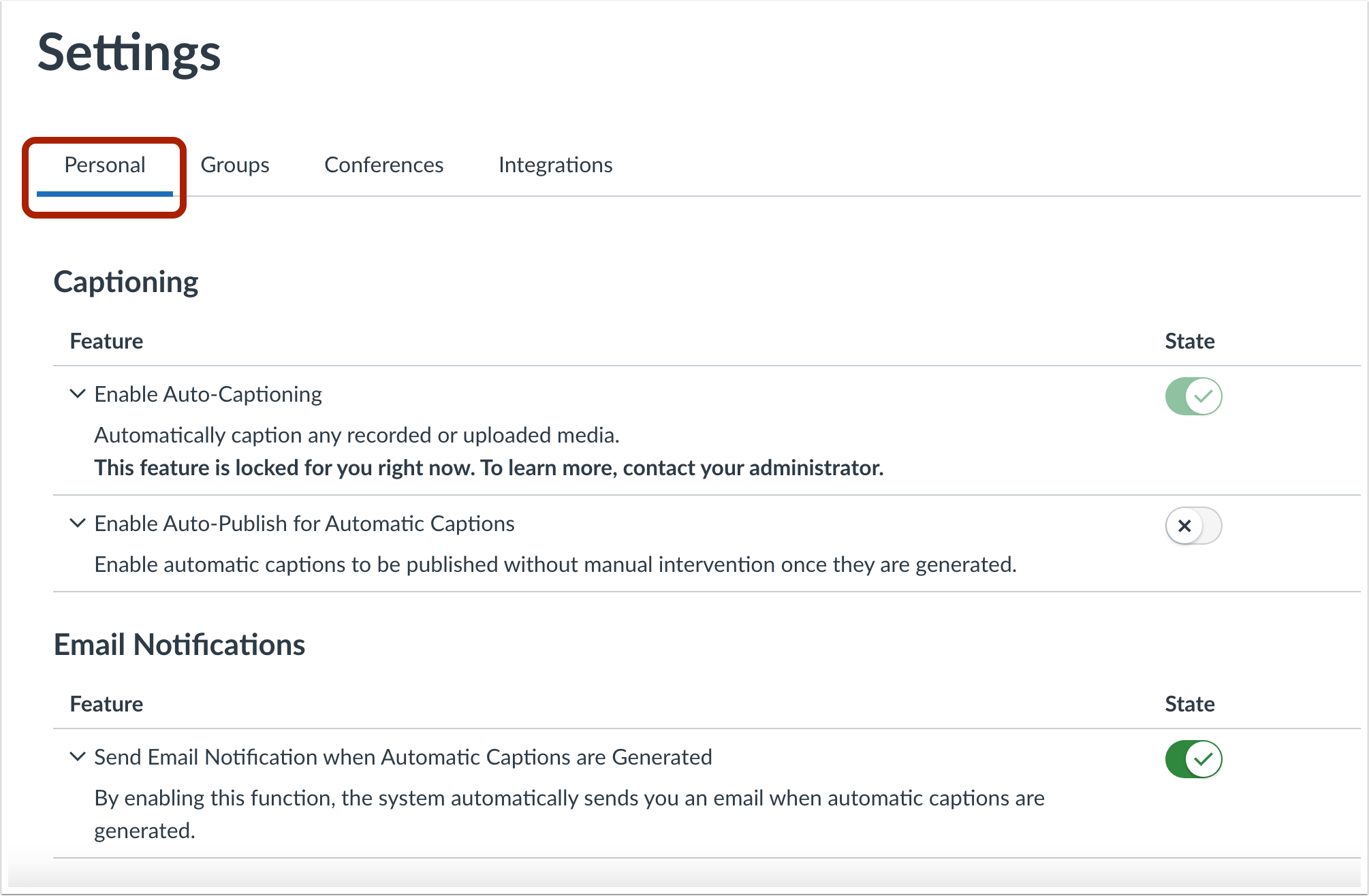This screenshot has height=896, width=1369.
Task: Click the Enable Auto-Publish for Automatic Captions title
Action: coord(304,524)
